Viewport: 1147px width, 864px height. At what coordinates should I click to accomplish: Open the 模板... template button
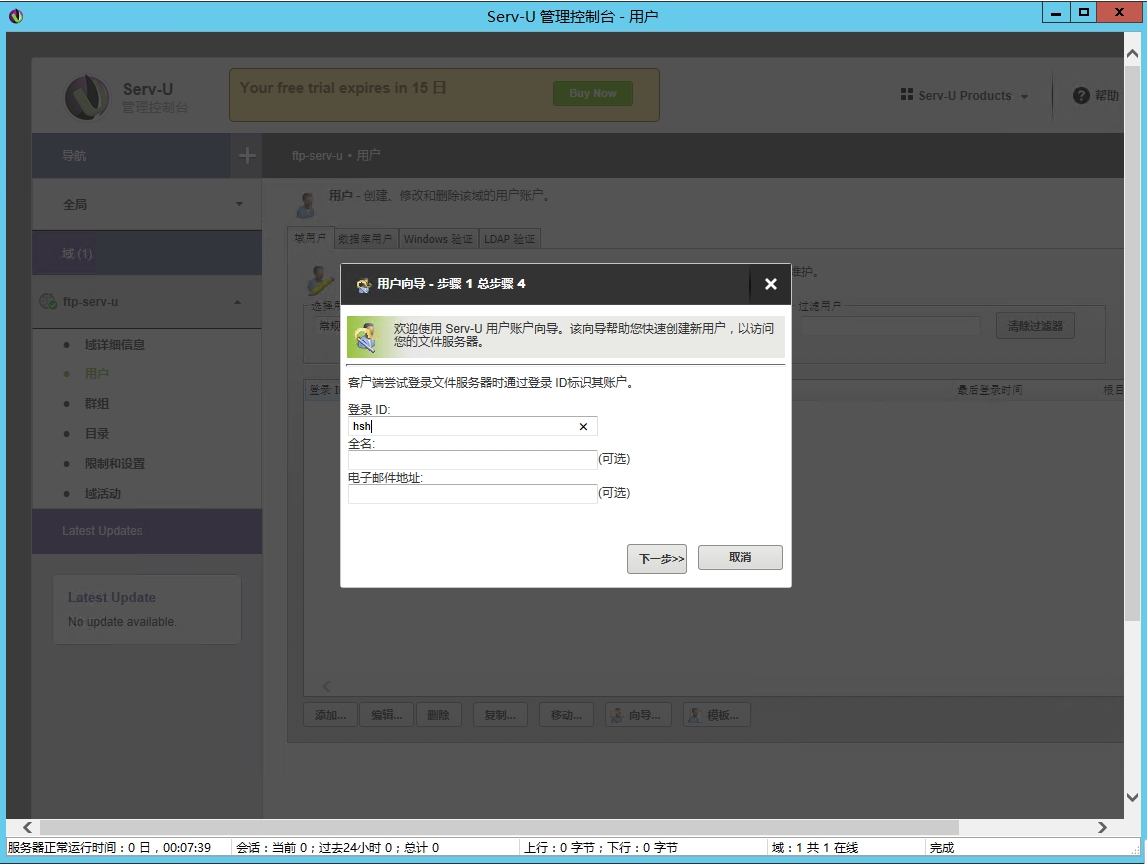pyautogui.click(x=716, y=715)
